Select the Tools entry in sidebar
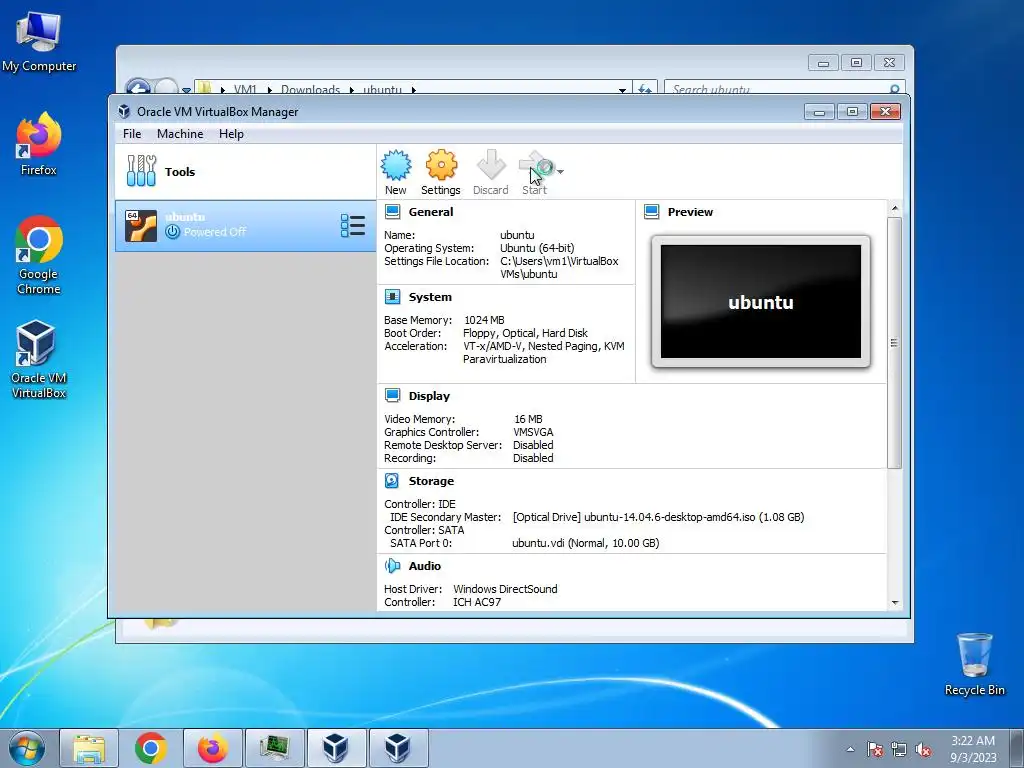Image resolution: width=1024 pixels, height=768 pixels. click(246, 172)
